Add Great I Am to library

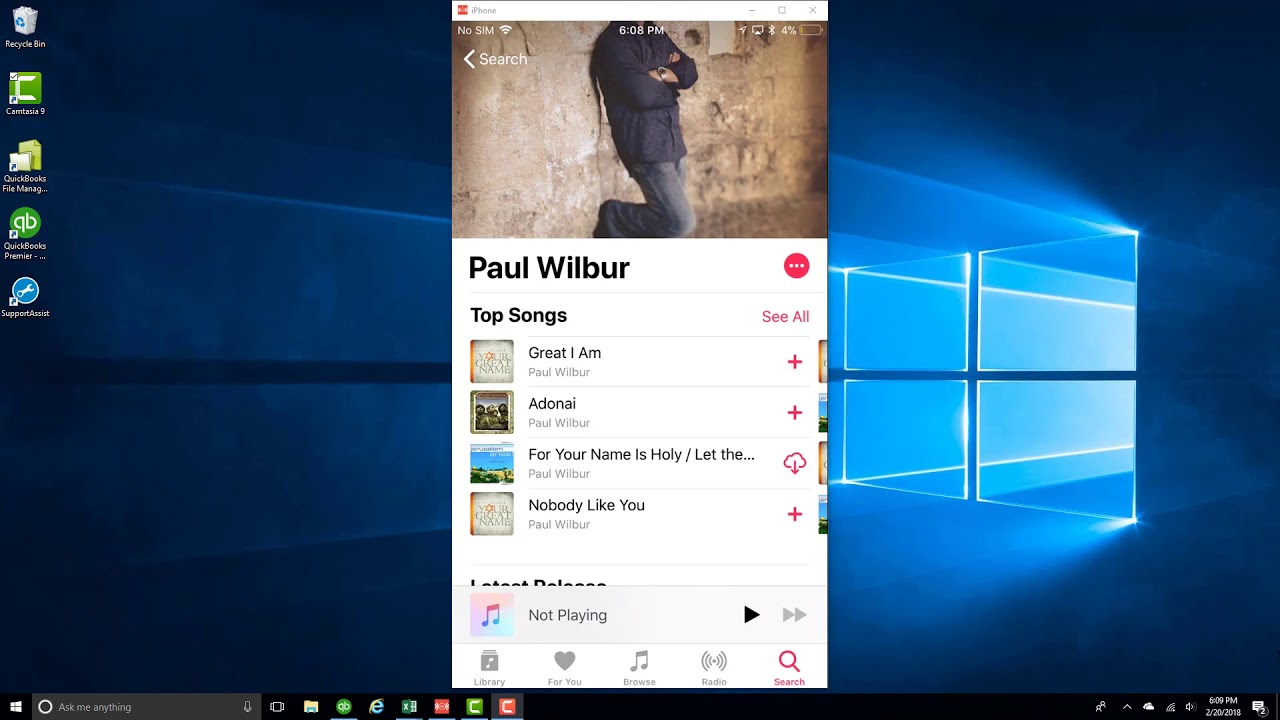795,362
